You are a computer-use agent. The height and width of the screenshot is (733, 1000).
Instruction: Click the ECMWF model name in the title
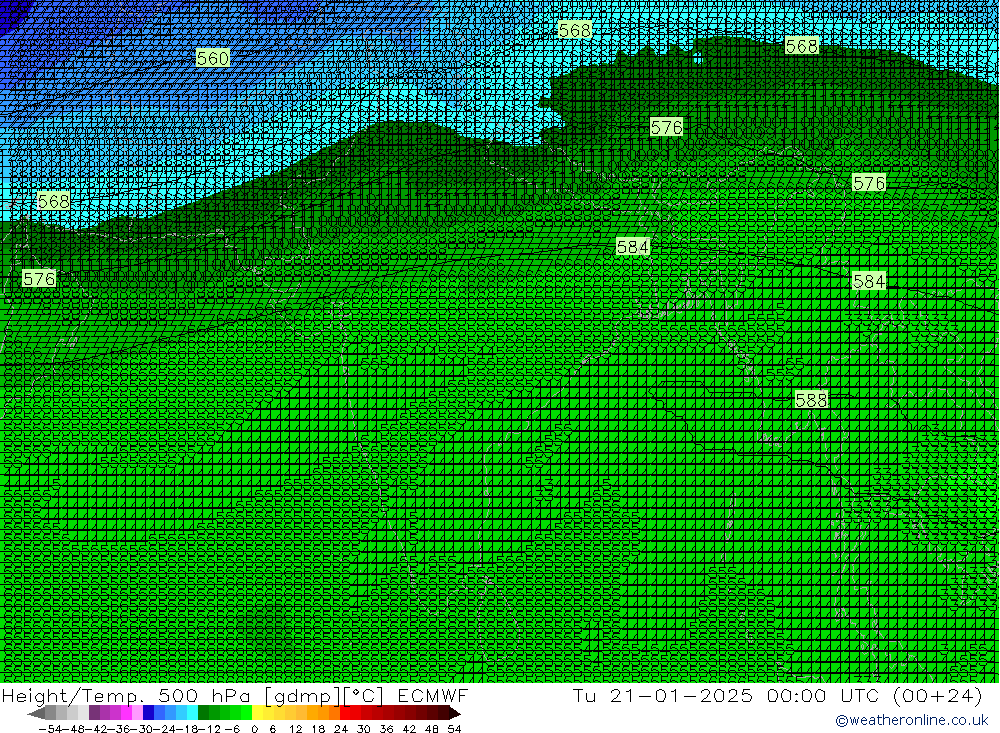[x=432, y=695]
